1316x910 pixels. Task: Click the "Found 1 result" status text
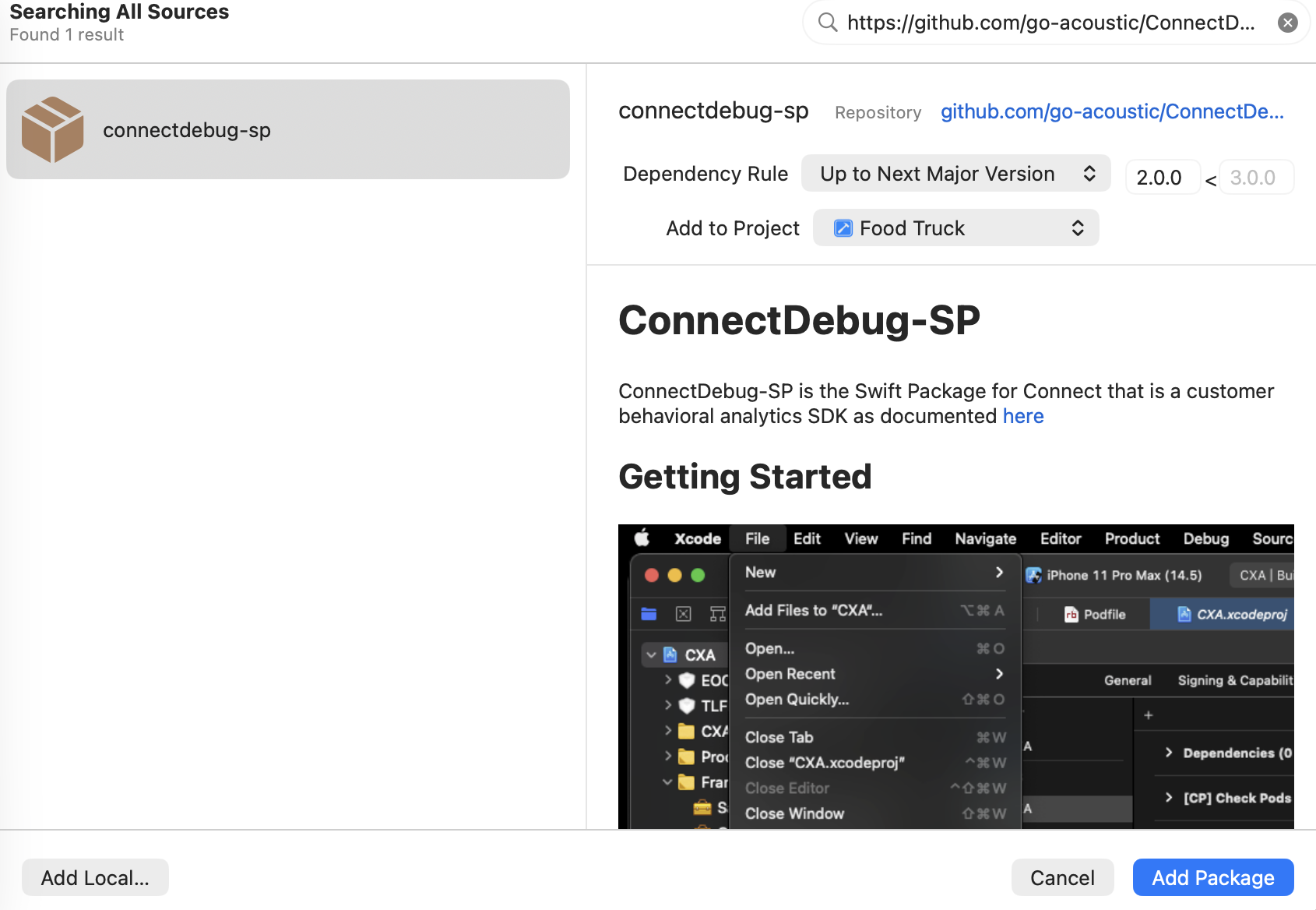click(x=67, y=35)
